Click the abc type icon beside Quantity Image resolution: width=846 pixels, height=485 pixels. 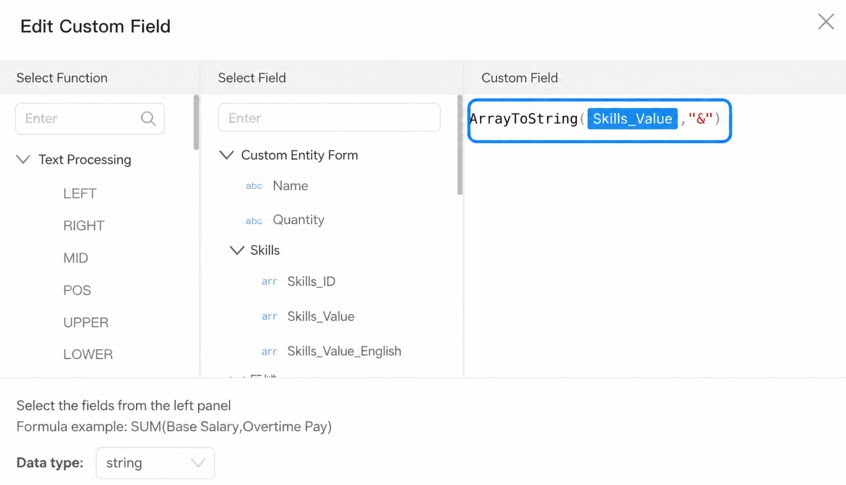[254, 221]
